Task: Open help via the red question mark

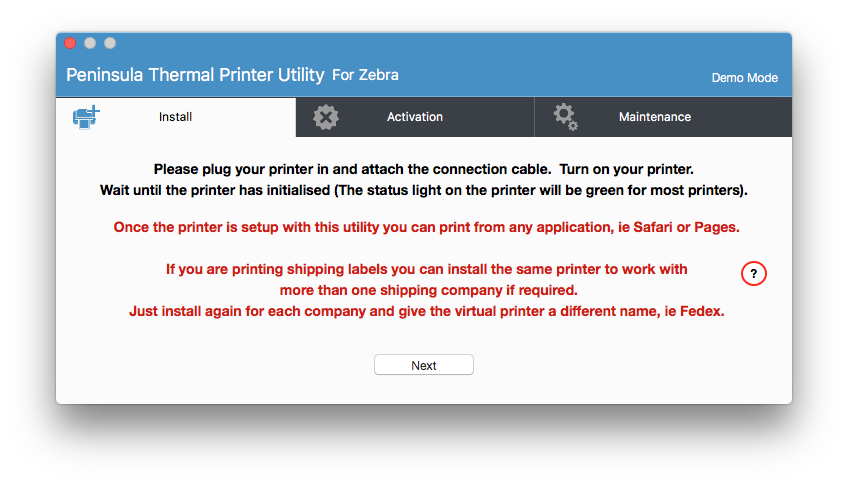Action: 753,274
